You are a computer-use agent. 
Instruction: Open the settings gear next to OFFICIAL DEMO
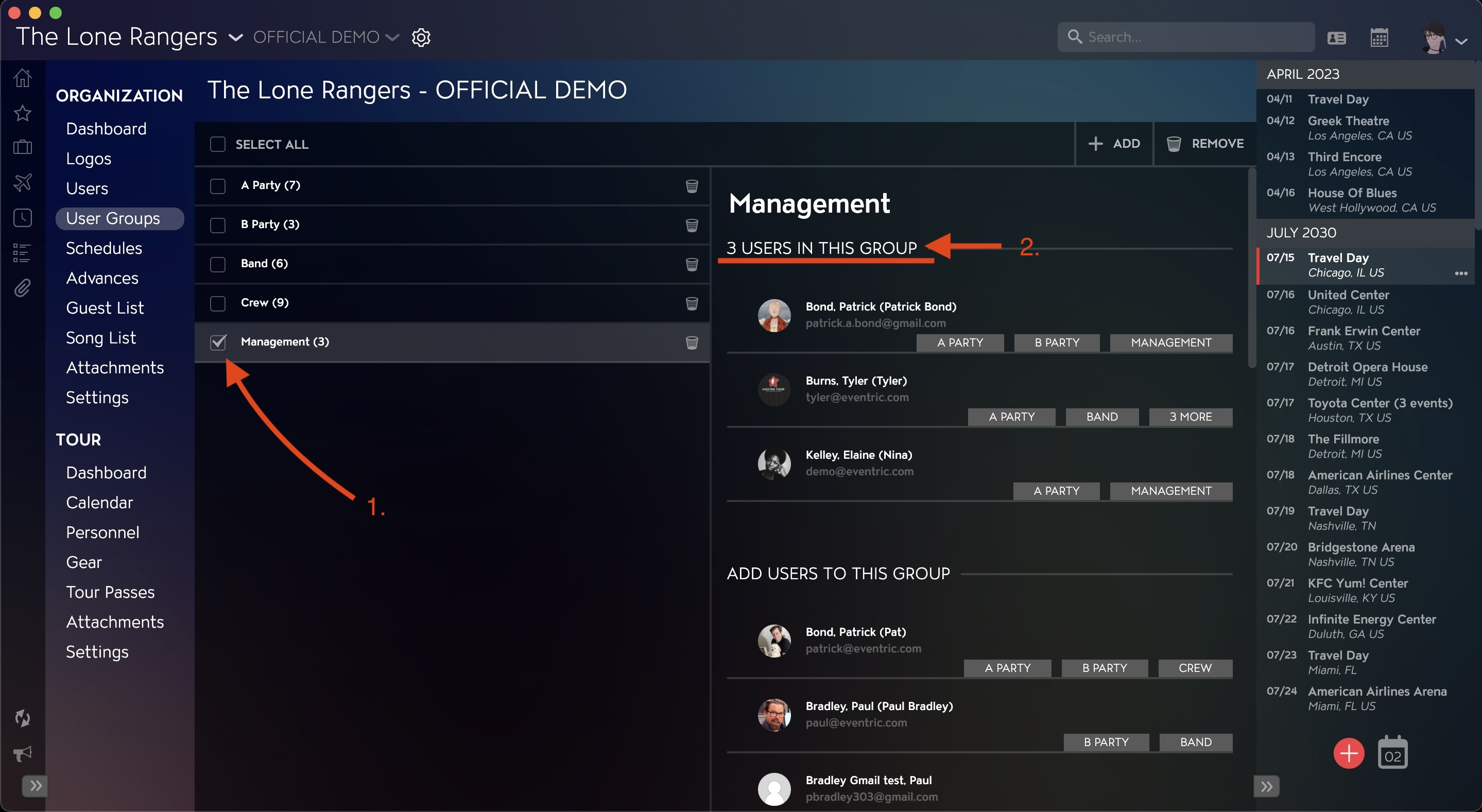421,38
